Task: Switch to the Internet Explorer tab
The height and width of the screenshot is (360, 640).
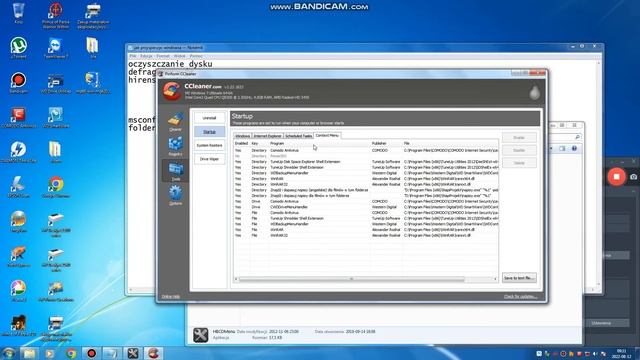Action: point(267,136)
